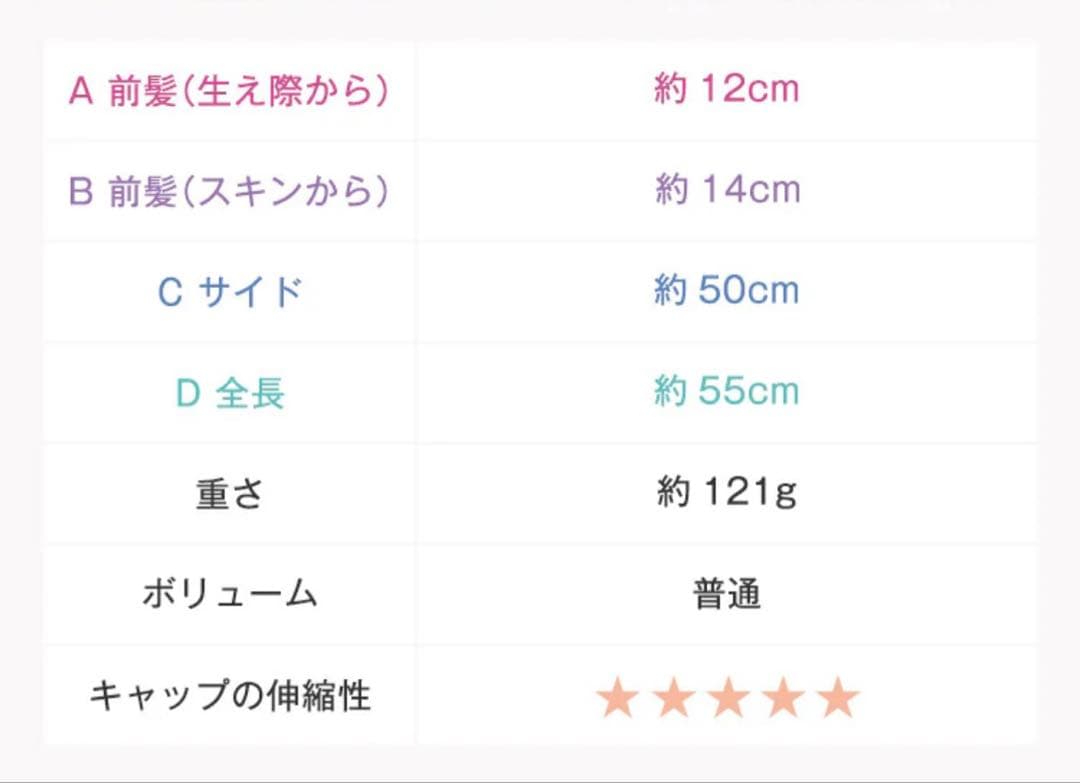The image size is (1080, 783).
Task: Select the fifth, last rating star
Action: tap(838, 698)
